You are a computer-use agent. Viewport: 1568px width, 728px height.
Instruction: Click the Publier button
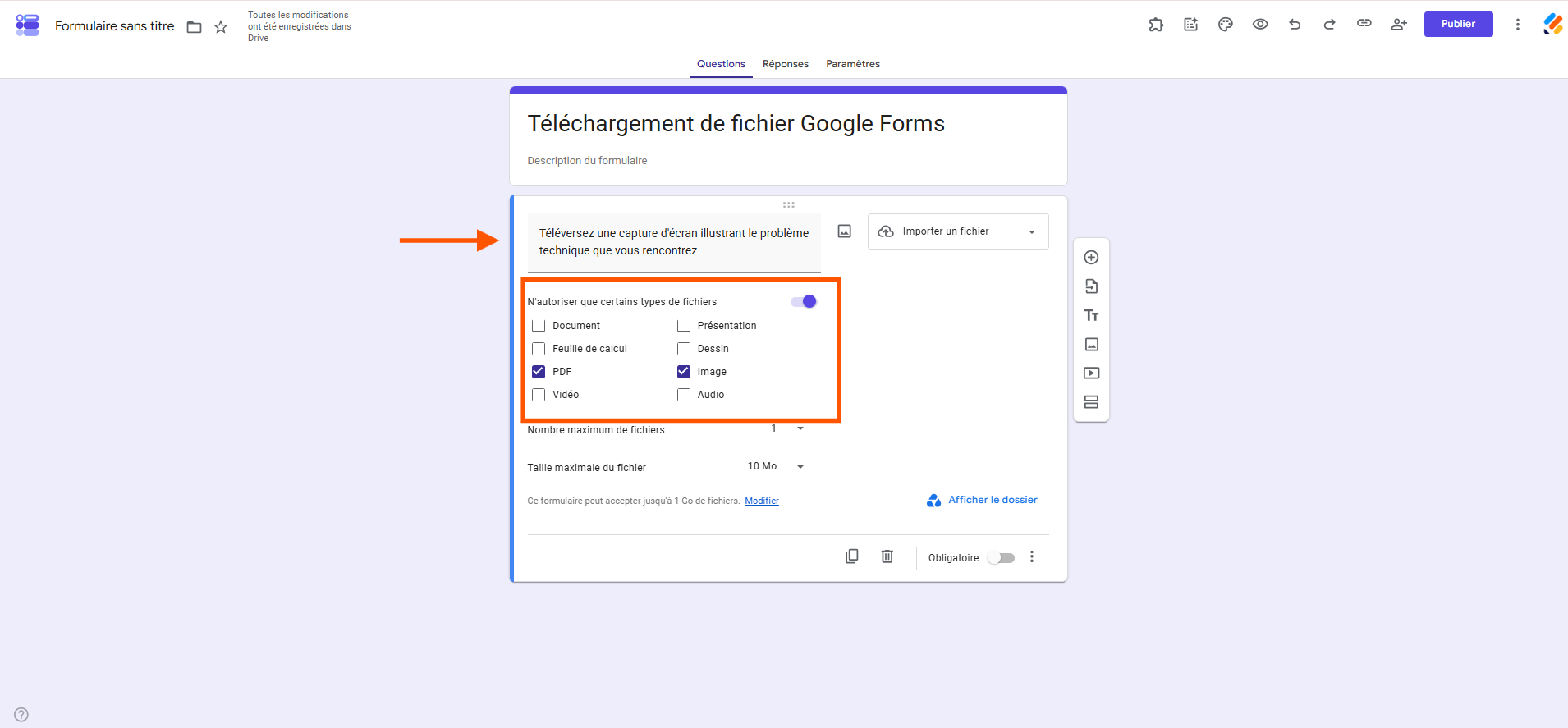click(1458, 24)
